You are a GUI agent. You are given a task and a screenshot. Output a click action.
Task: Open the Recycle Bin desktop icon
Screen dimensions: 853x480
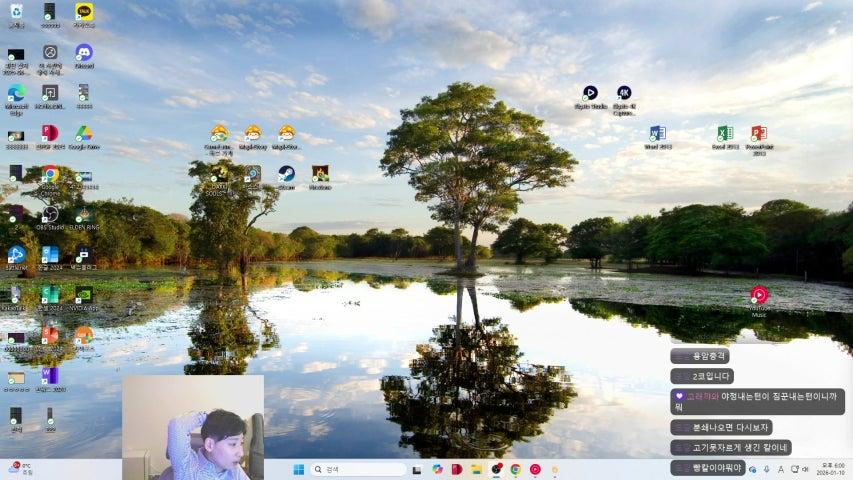pyautogui.click(x=16, y=15)
